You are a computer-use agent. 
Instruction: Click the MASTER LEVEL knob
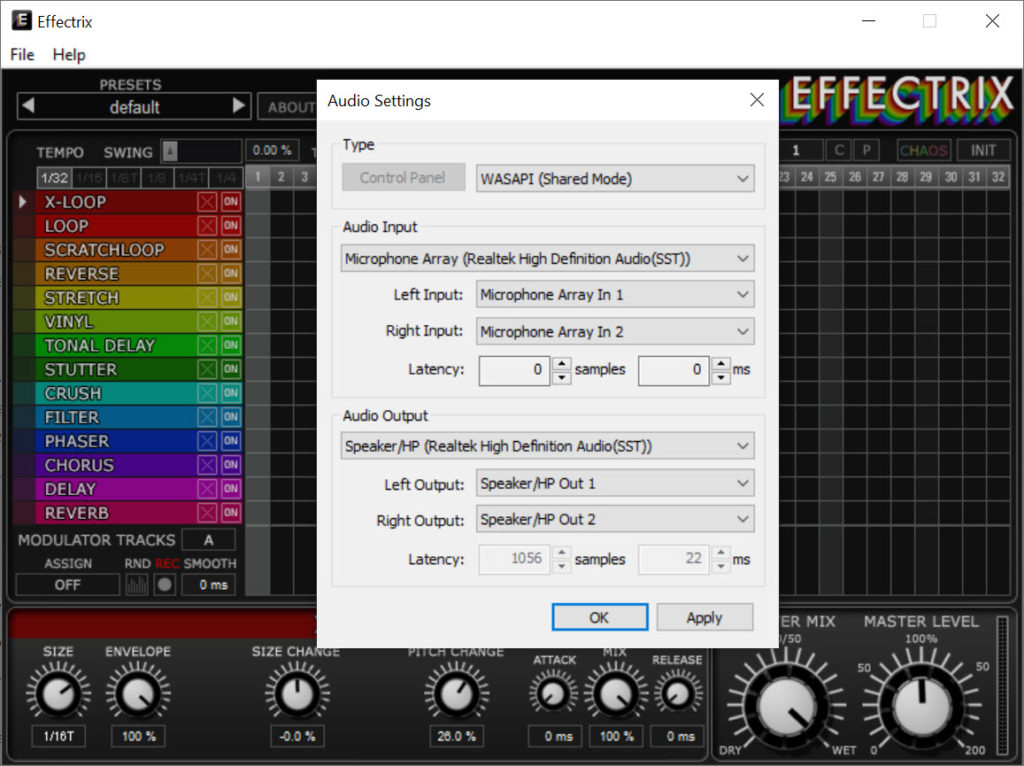coord(920,707)
